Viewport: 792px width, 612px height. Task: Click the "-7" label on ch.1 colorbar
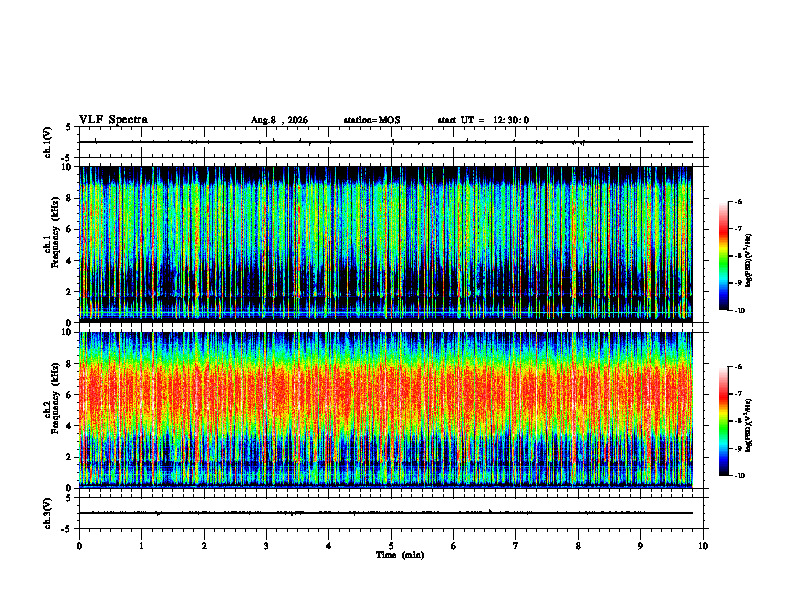point(738,229)
